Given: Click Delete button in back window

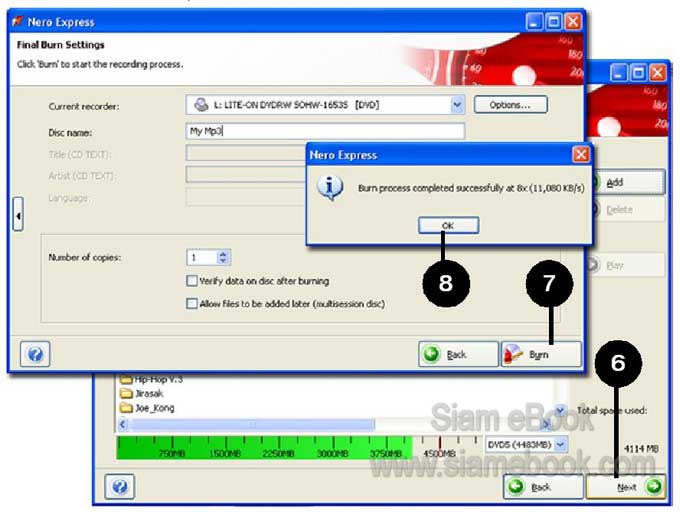Looking at the screenshot, I should point(626,210).
